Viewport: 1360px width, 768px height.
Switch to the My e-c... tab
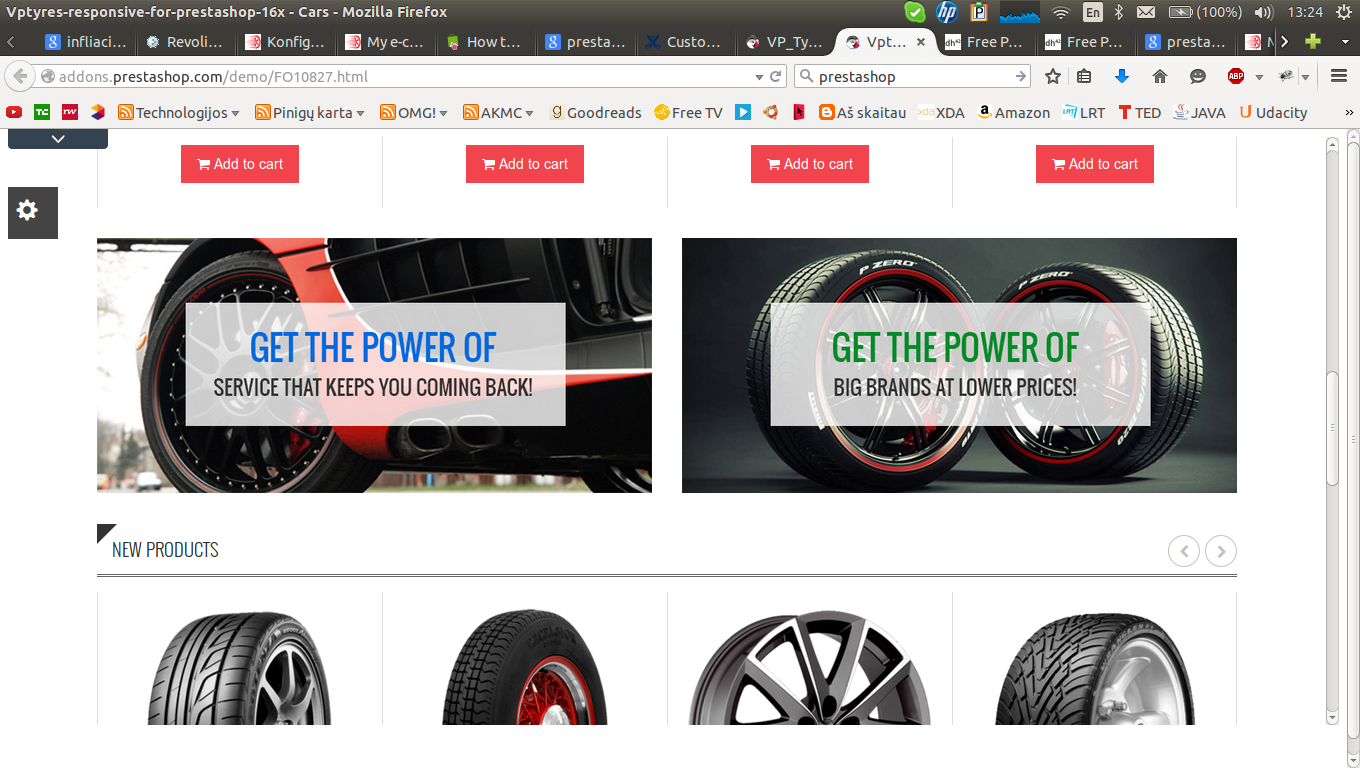pos(386,42)
